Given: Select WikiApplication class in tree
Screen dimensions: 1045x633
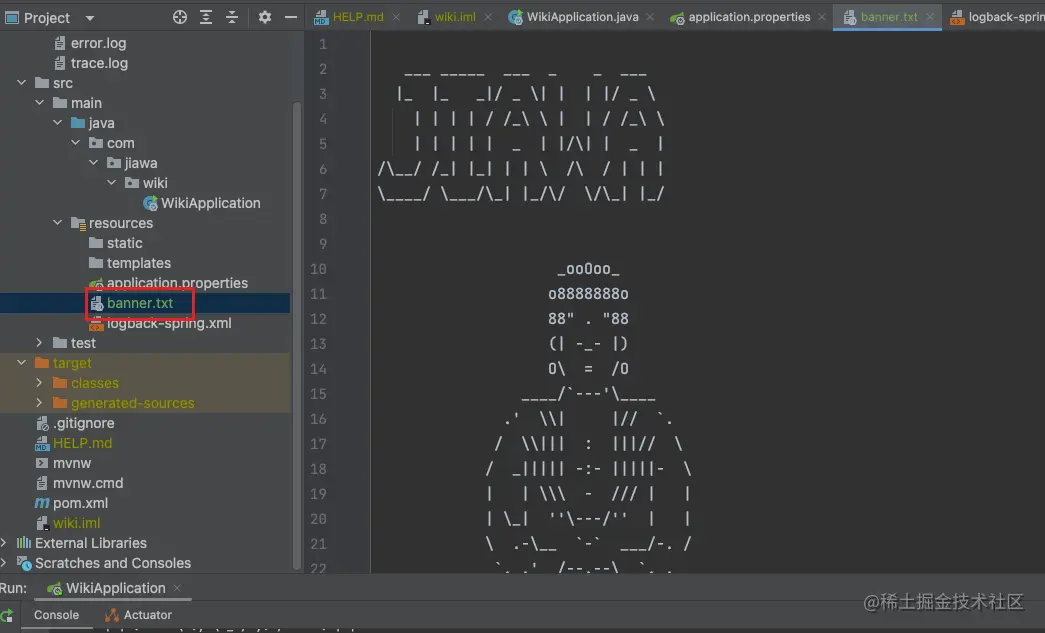Looking at the screenshot, I should pos(211,203).
